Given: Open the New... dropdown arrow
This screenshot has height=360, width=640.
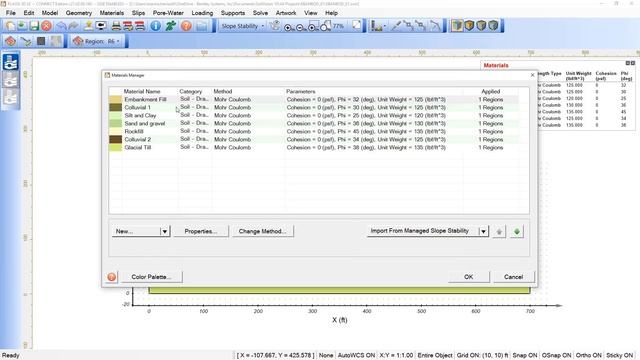Looking at the screenshot, I should 164,231.
